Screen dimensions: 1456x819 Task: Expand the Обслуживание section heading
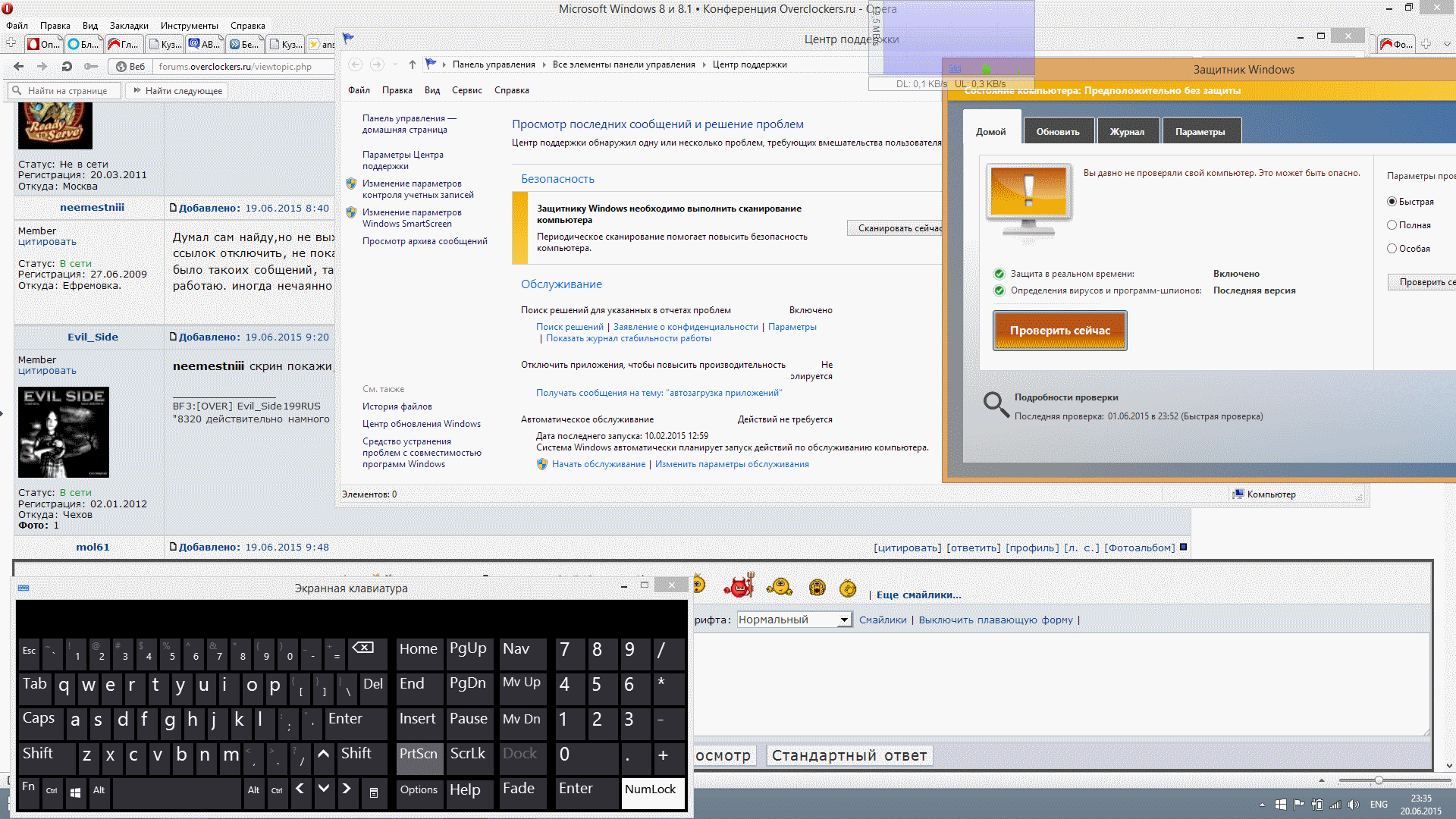561,284
